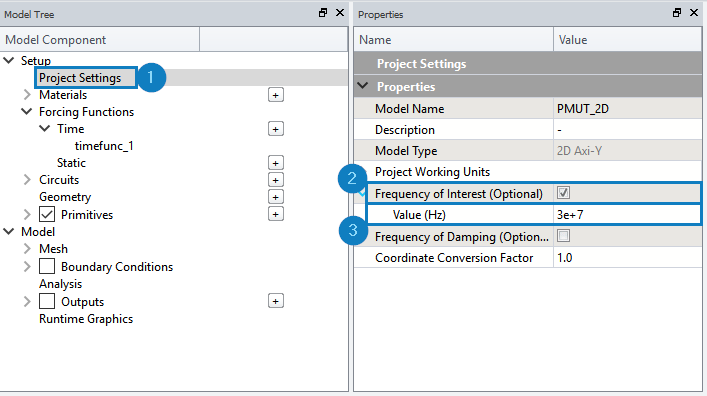Edit Coordinate Conversion Factor value 1.0
The image size is (707, 396).
(627, 258)
